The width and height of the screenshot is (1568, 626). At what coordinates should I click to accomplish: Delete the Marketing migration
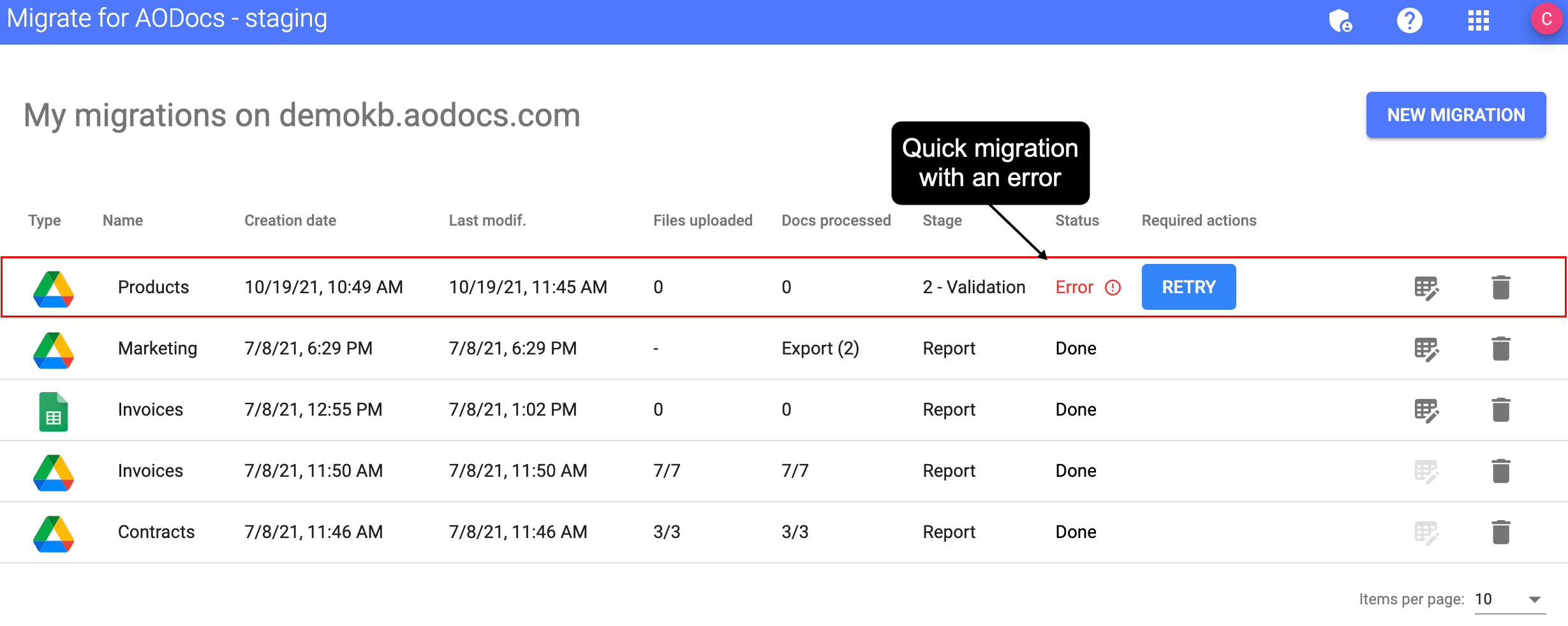point(1501,349)
